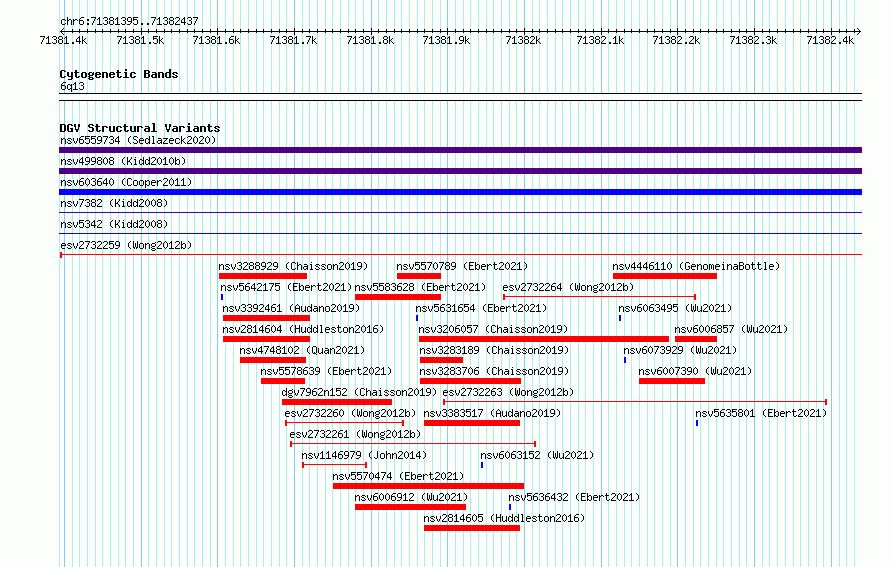
Task: Select the 71381.5k ruler tick label
Action: [140, 40]
